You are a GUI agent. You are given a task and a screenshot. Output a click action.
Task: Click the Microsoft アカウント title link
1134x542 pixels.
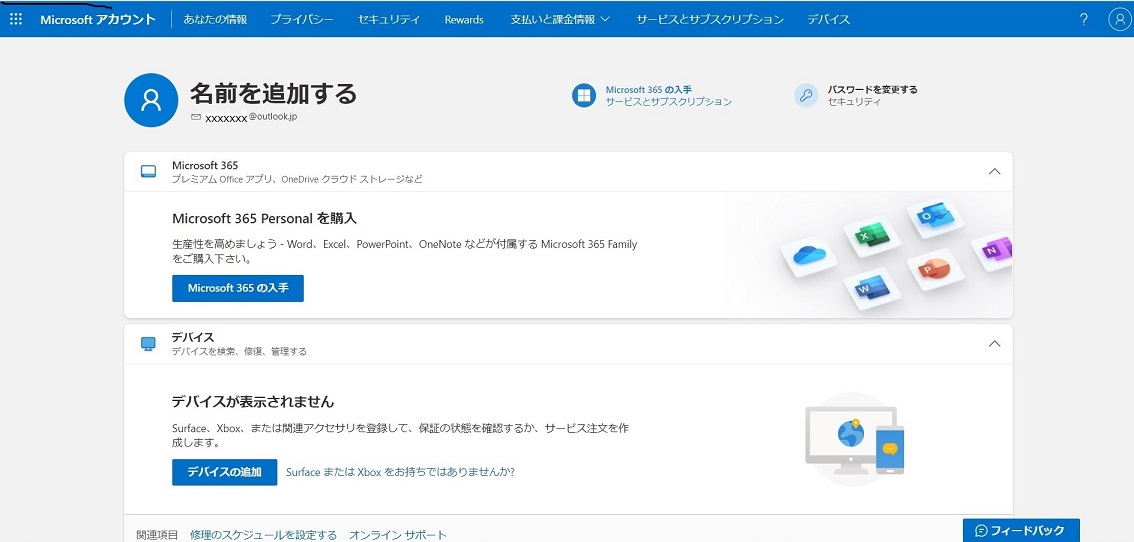point(98,20)
